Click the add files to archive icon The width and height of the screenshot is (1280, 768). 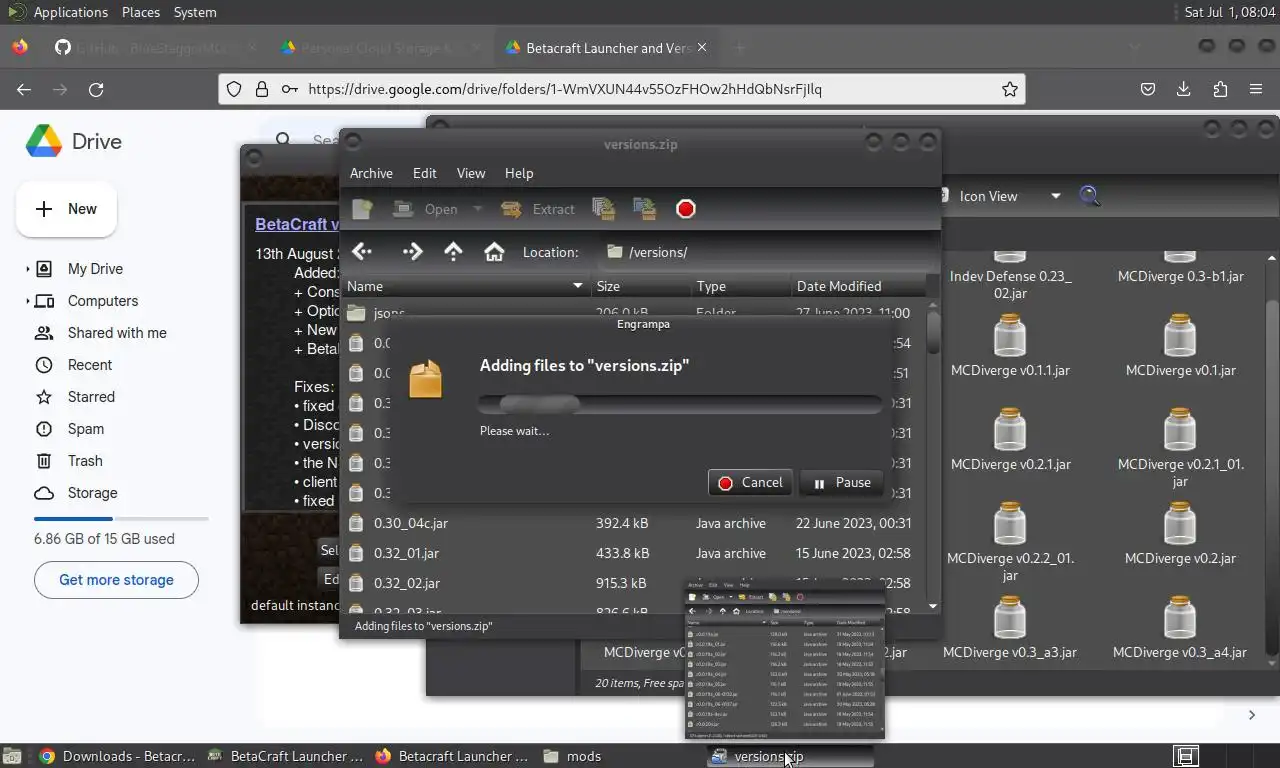(x=603, y=209)
